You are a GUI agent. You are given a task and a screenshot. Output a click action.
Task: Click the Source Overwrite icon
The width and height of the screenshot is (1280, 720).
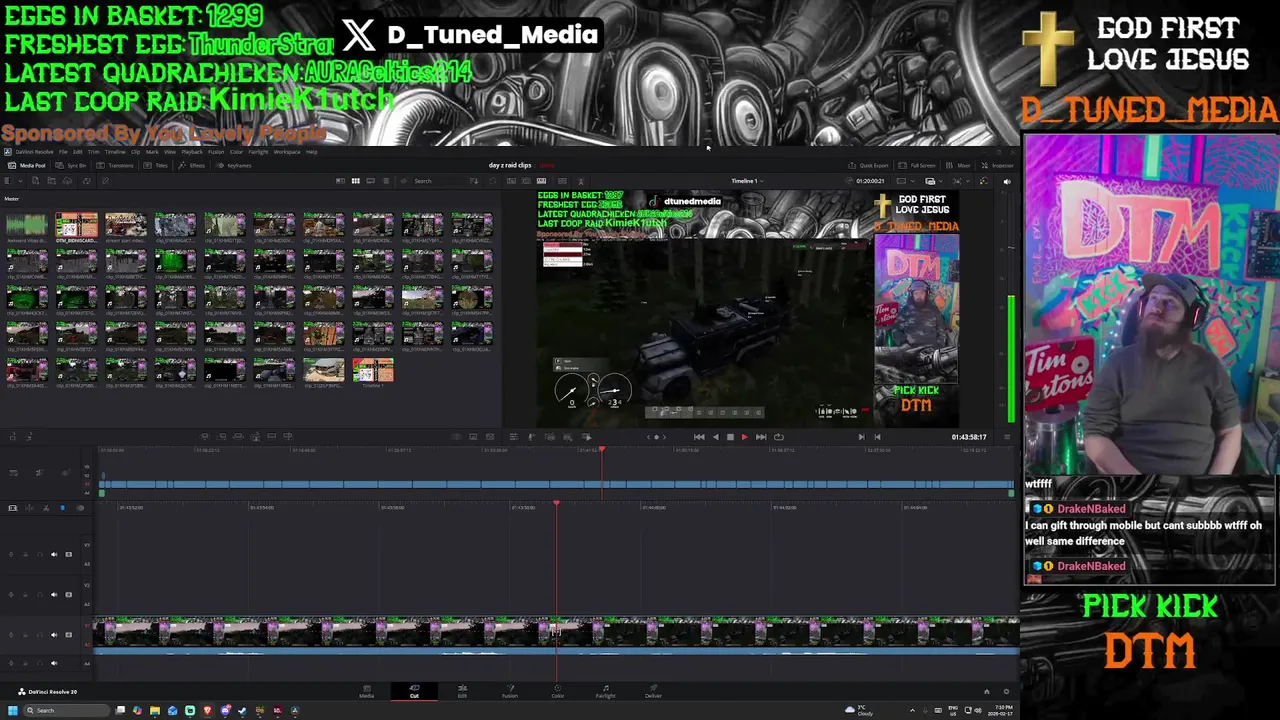tap(288, 436)
